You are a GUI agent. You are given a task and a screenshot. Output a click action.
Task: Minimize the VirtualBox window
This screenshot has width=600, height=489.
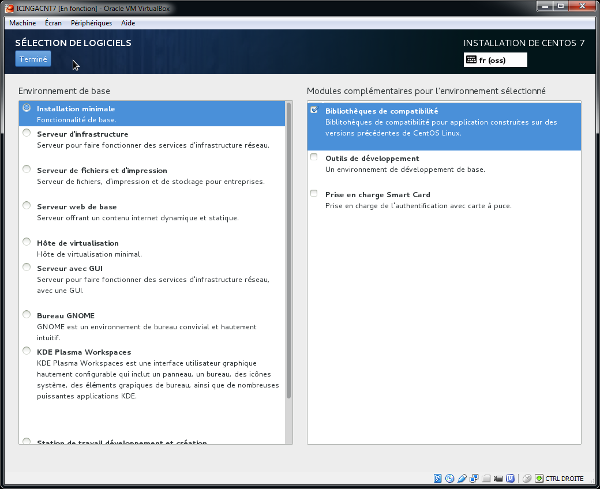545,6
